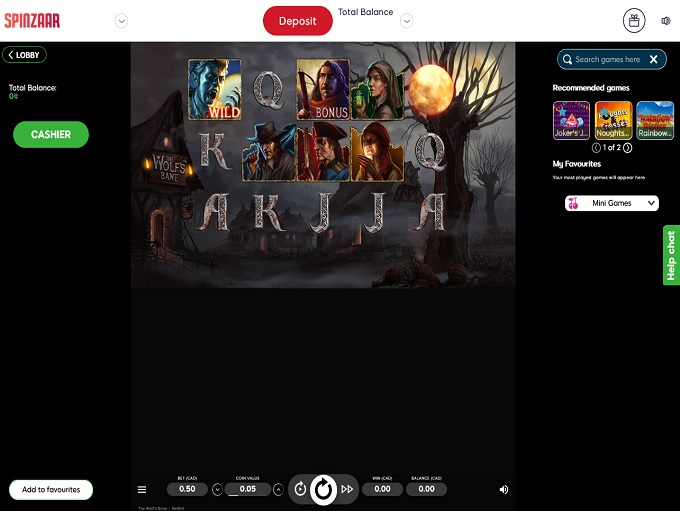
Task: Click the green Cashier button
Action: (x=51, y=134)
